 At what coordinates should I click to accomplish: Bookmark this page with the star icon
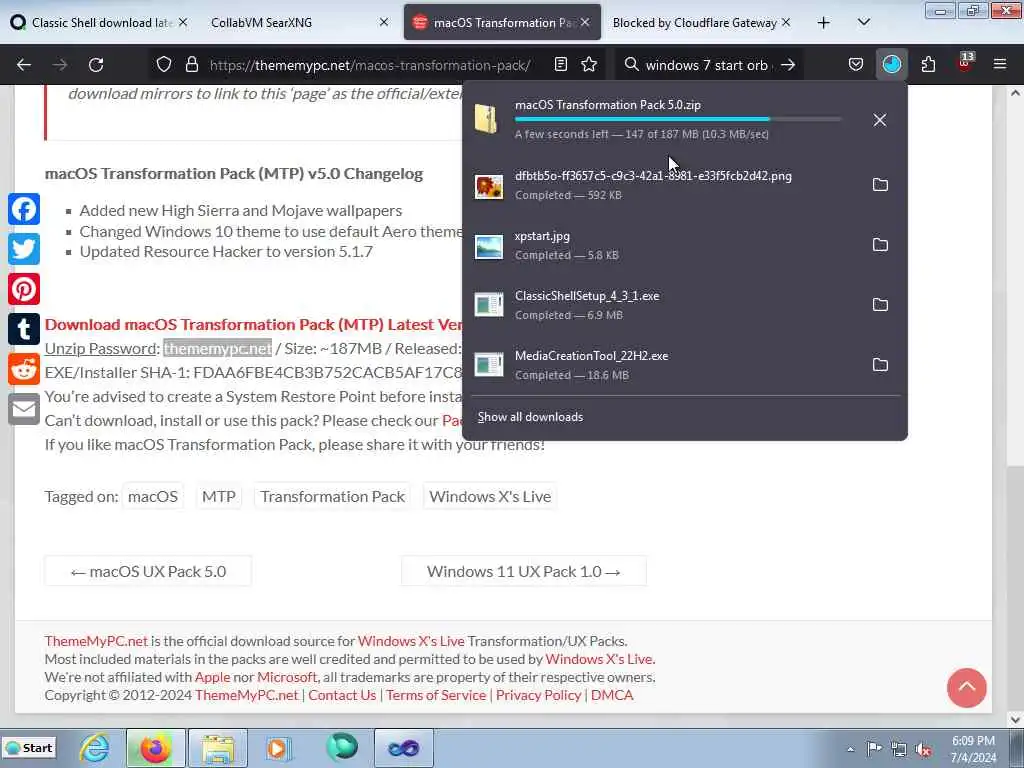point(589,65)
